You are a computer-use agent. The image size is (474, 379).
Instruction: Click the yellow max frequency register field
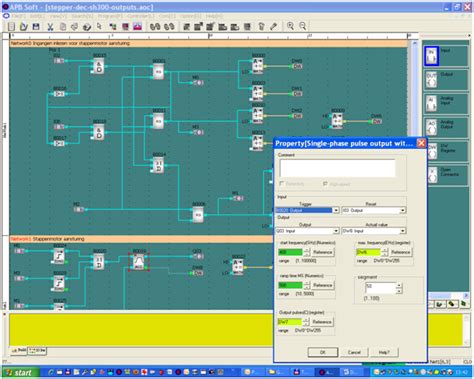point(369,252)
